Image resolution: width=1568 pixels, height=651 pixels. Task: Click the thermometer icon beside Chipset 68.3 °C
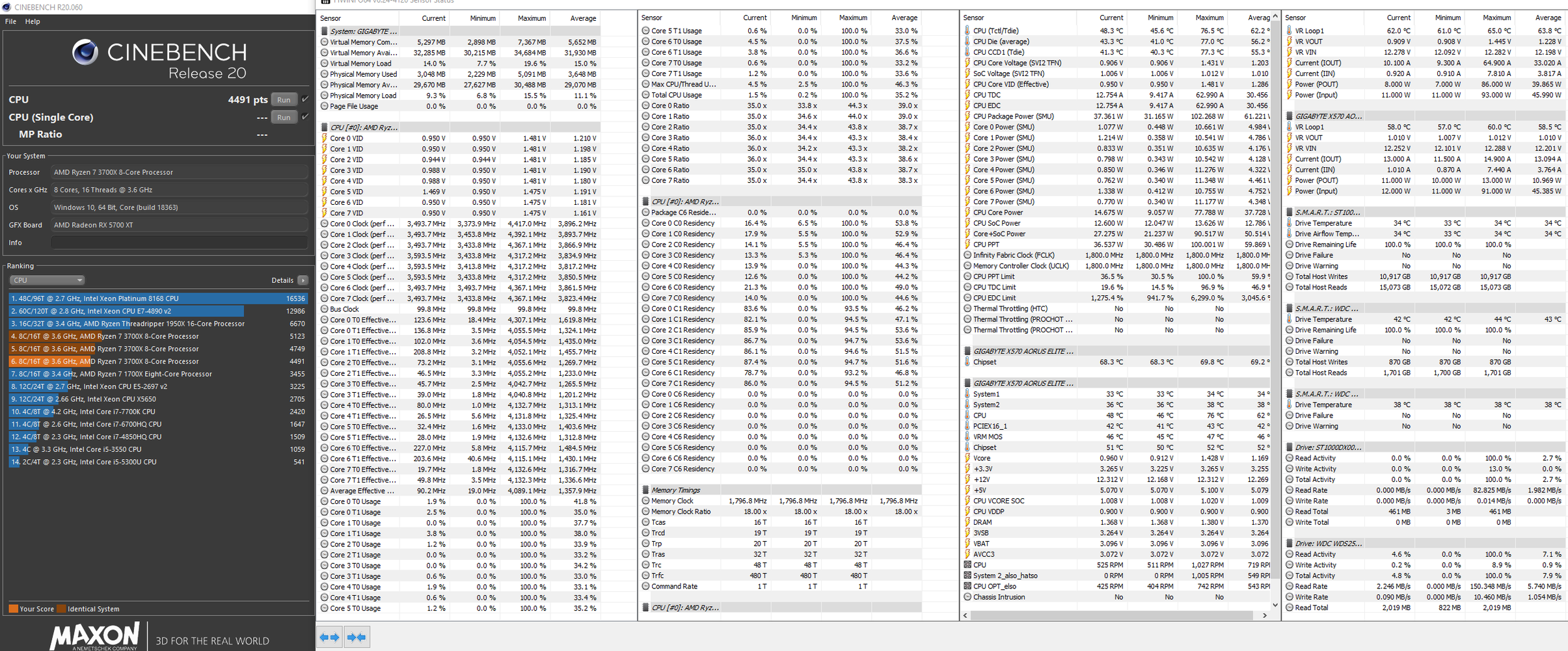pos(967,362)
